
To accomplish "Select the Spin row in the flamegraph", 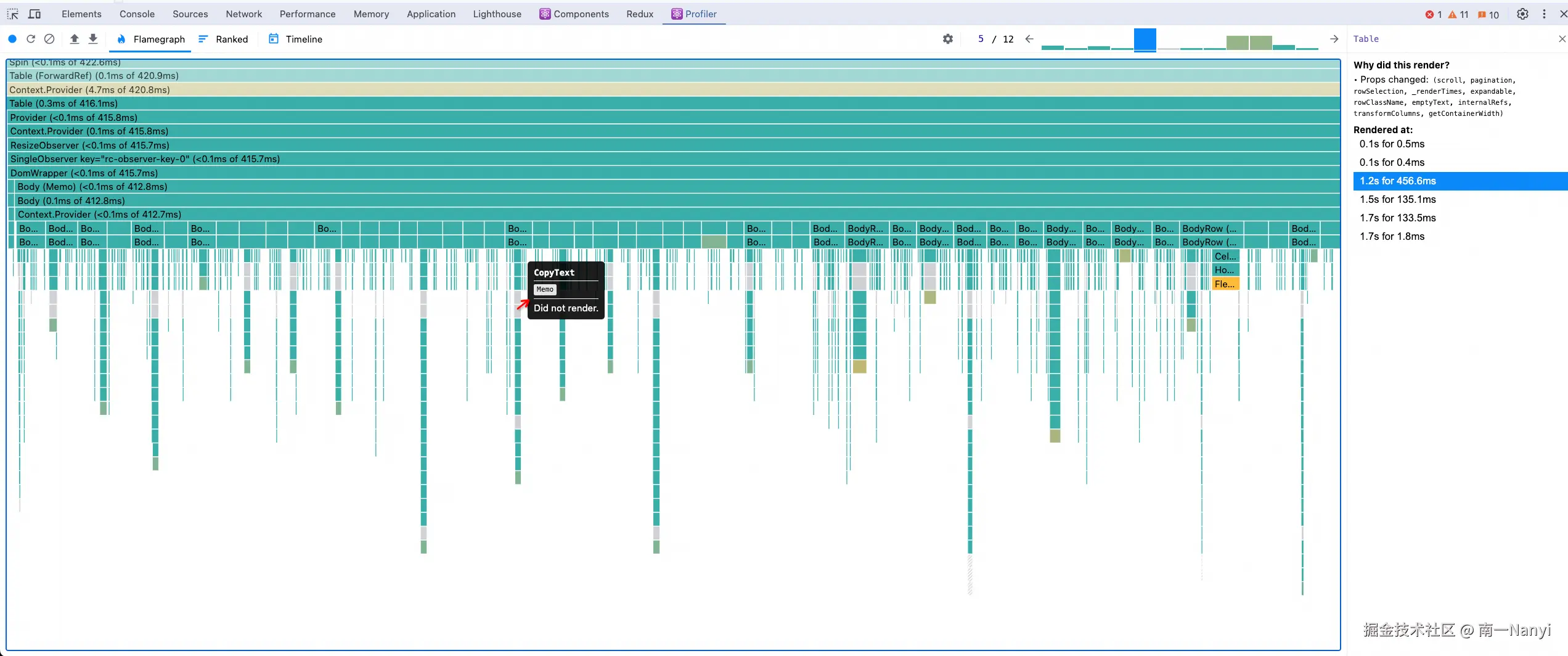I will tap(673, 63).
